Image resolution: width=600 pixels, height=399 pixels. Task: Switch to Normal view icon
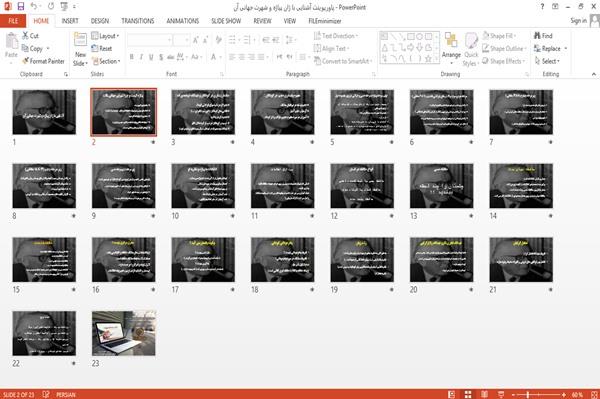tap(452, 394)
